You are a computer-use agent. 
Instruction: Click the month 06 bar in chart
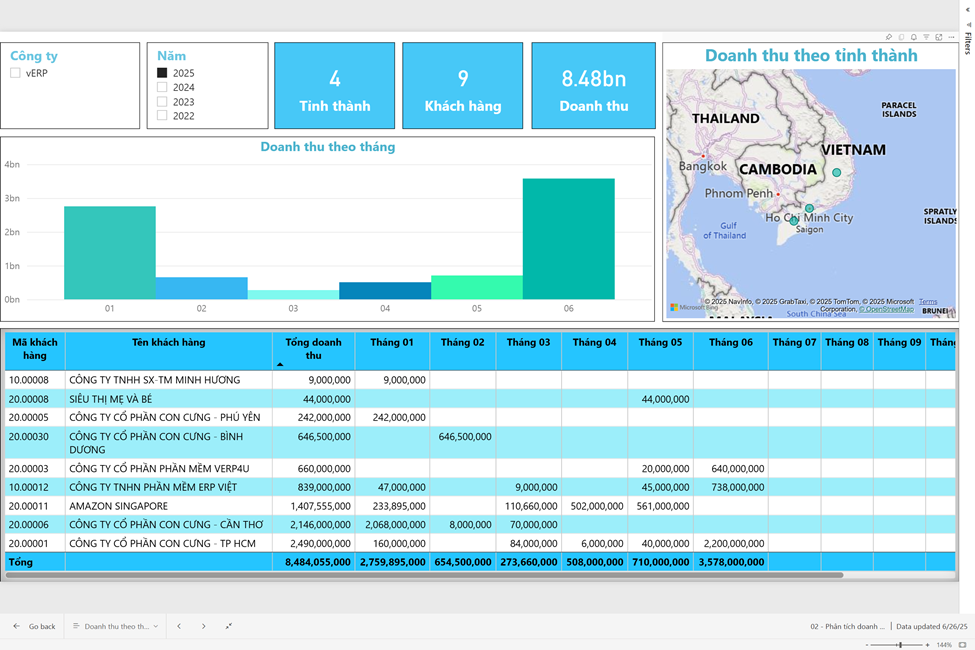click(568, 239)
